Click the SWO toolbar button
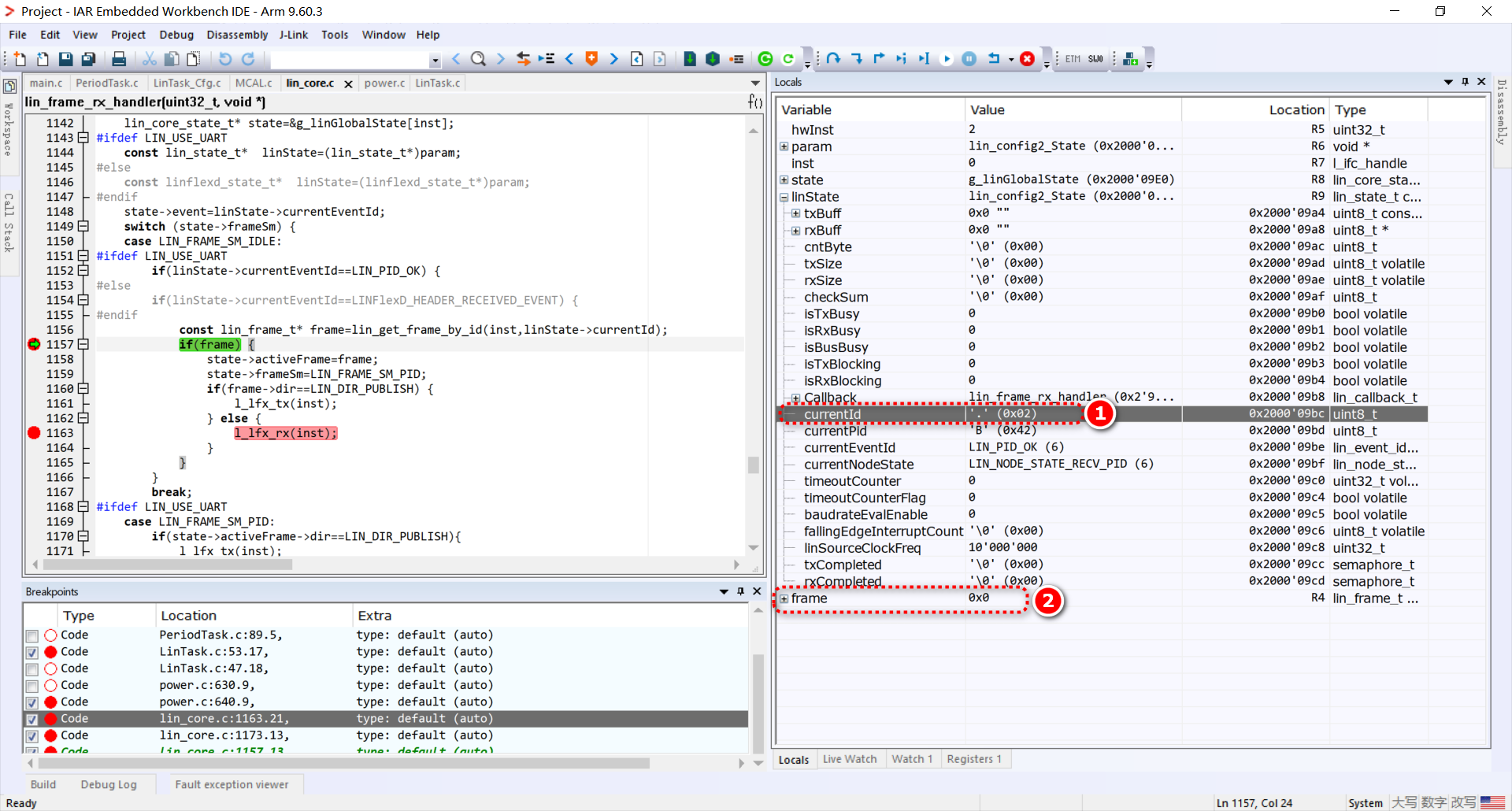The height and width of the screenshot is (811, 1512). pos(1095,59)
